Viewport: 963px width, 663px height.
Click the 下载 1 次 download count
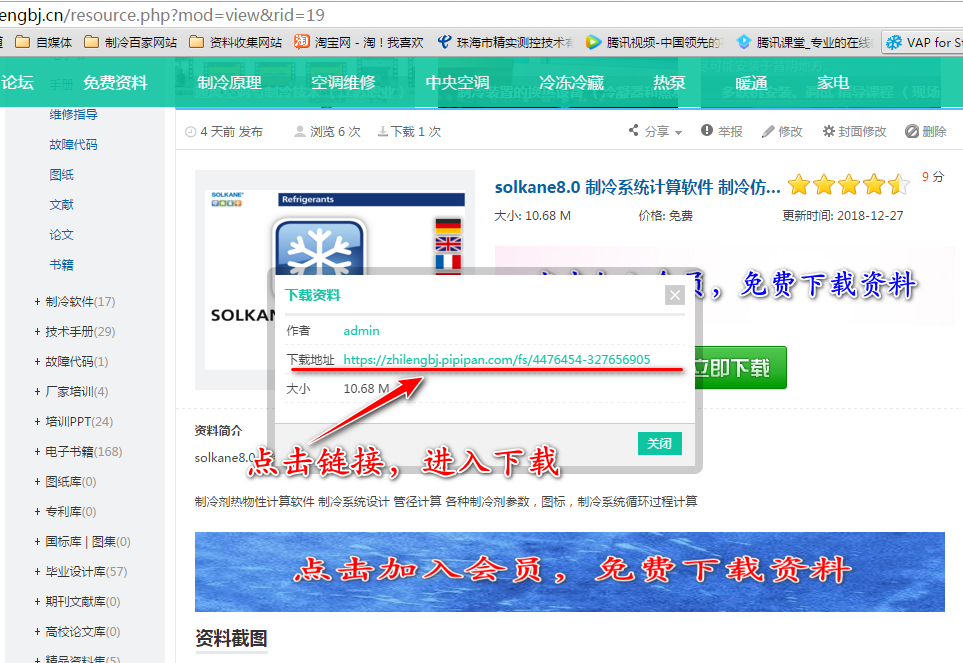click(x=409, y=131)
